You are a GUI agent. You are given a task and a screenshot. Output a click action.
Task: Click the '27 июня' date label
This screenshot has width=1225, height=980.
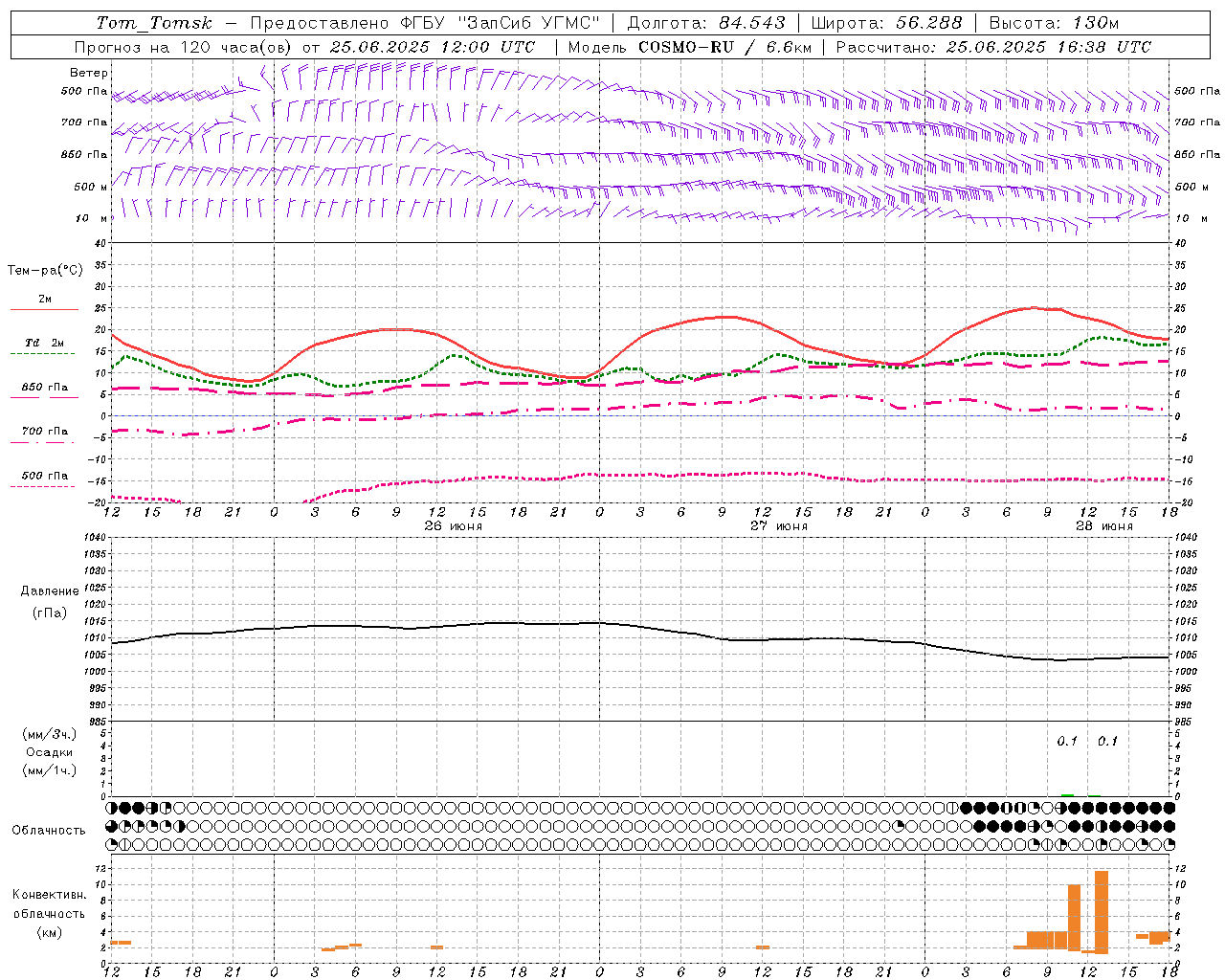coord(778,526)
